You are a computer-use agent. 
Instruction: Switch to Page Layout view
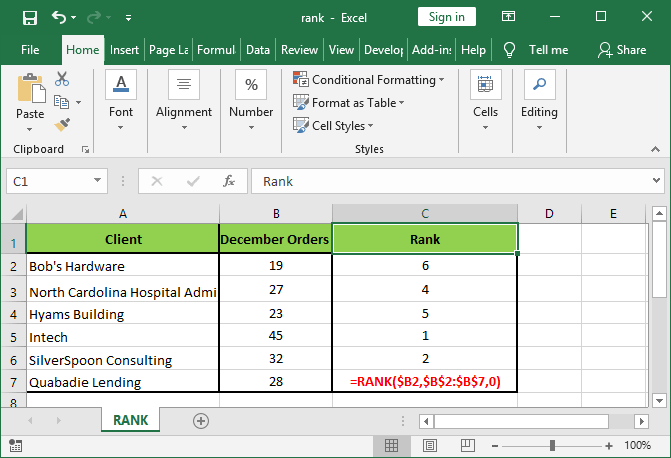[x=430, y=446]
